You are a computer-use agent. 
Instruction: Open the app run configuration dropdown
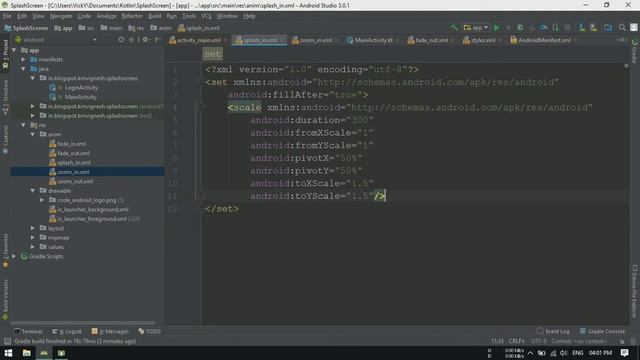[x=476, y=28]
